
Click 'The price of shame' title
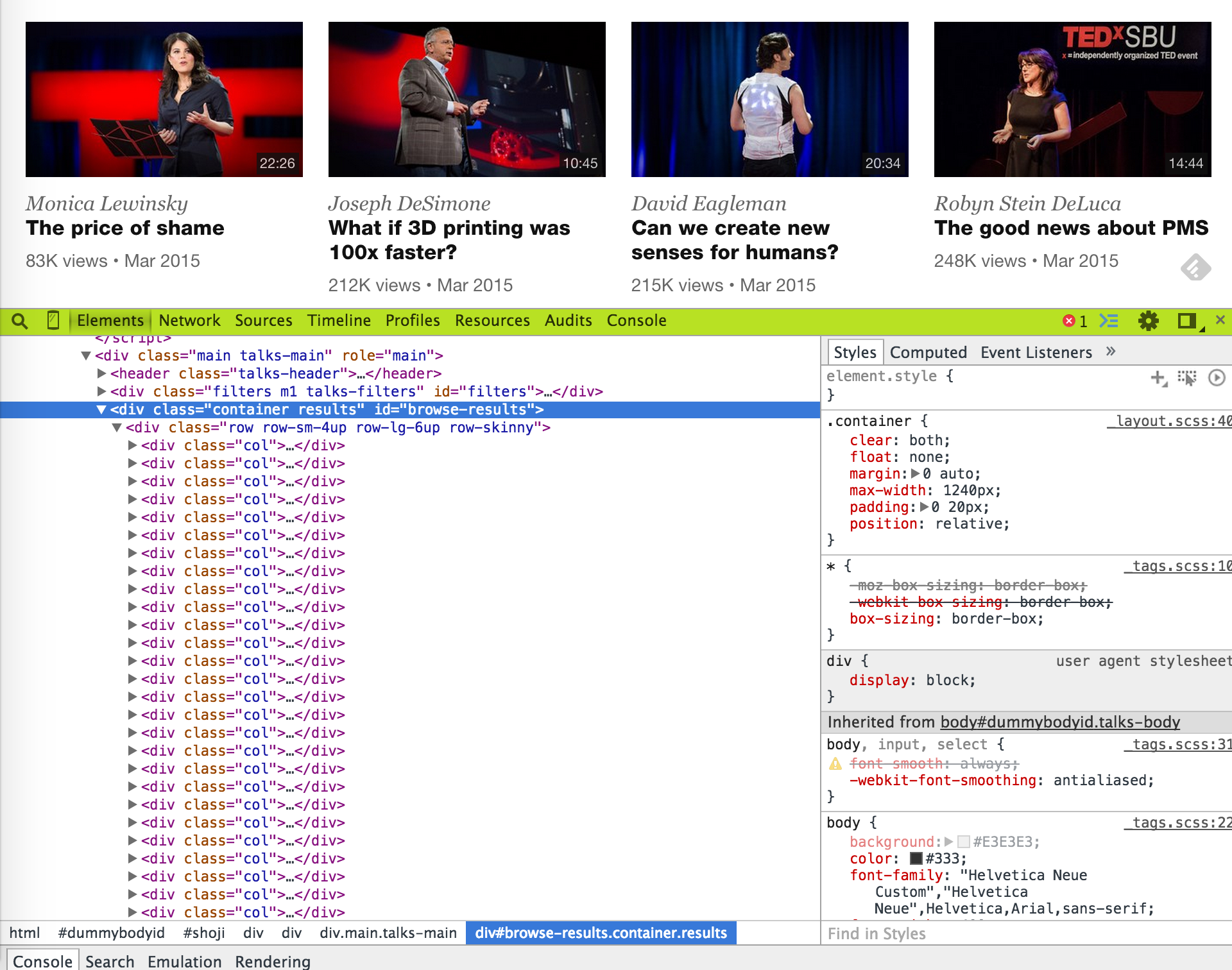click(125, 228)
